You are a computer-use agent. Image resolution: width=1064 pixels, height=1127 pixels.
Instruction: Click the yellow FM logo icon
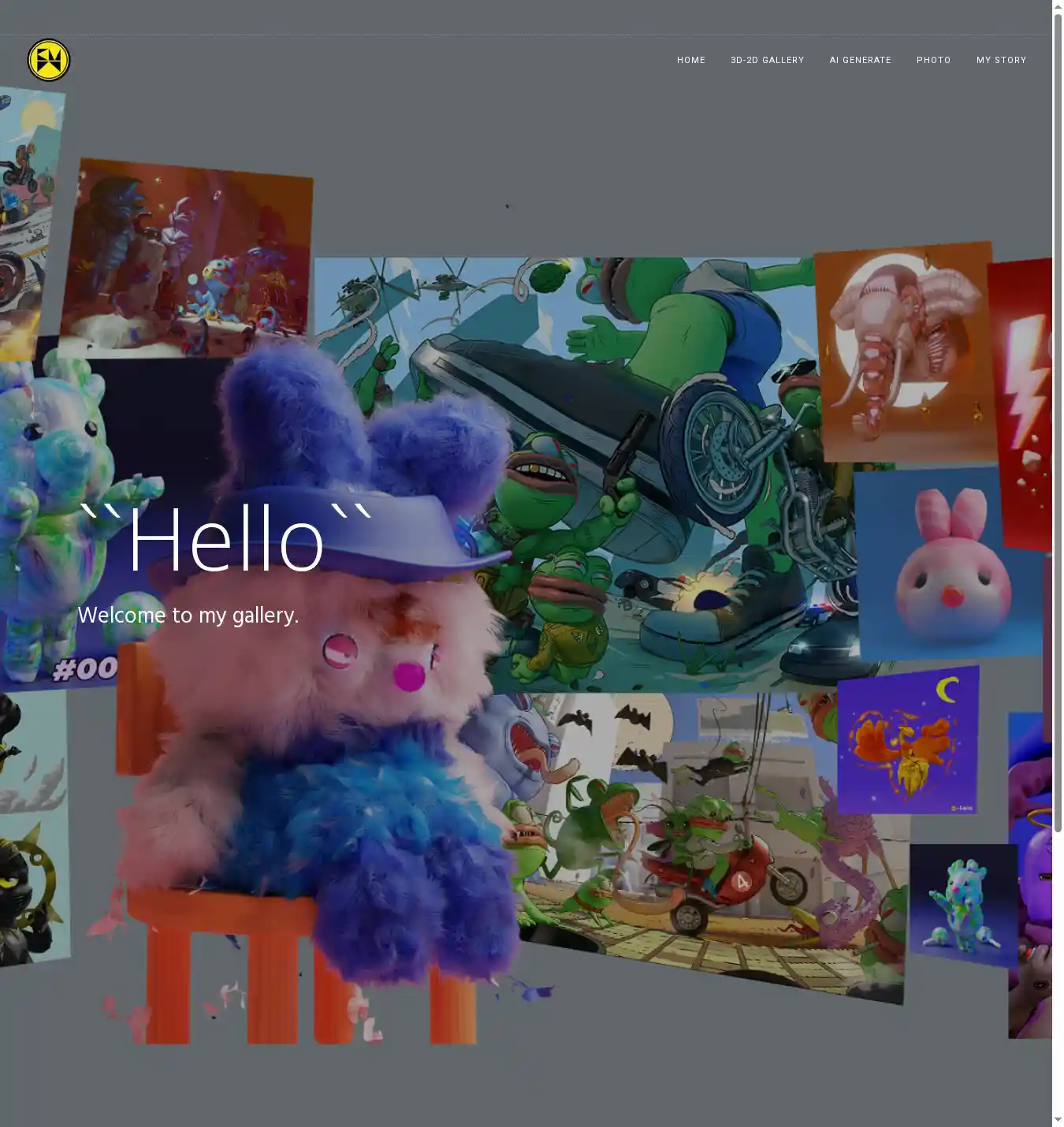point(49,60)
